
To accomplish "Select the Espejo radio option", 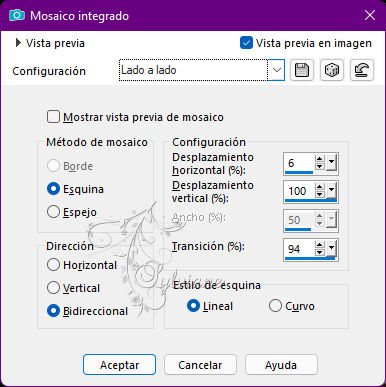I will tap(53, 212).
